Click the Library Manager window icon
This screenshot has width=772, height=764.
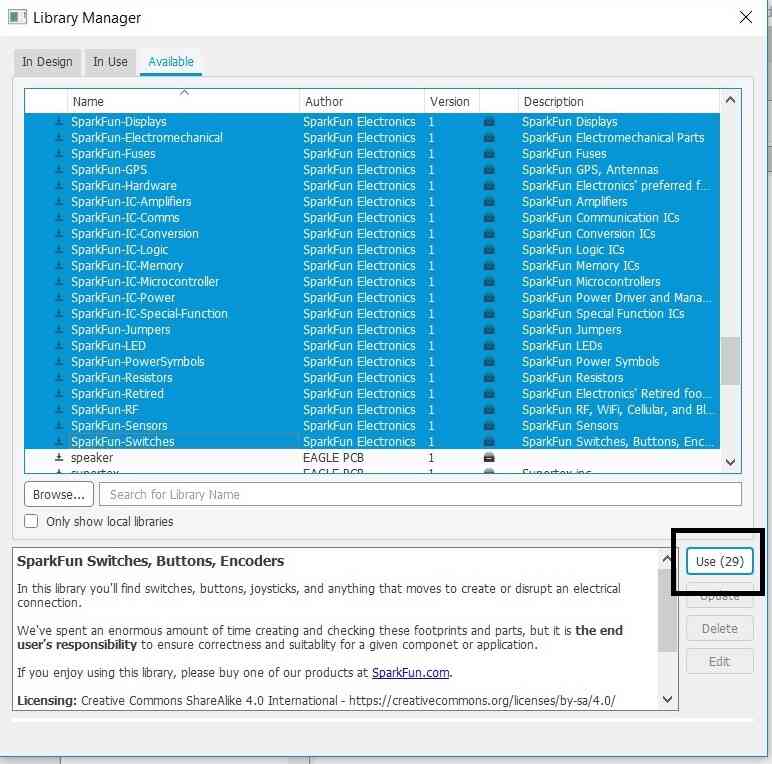point(17,18)
